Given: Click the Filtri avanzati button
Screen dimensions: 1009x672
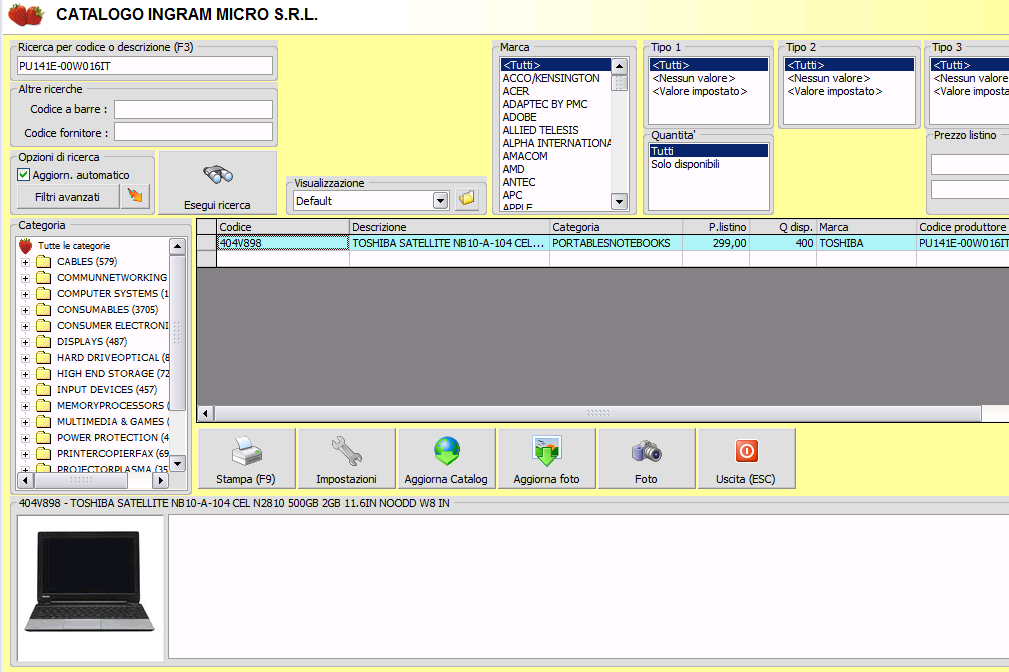Looking at the screenshot, I should tap(68, 197).
